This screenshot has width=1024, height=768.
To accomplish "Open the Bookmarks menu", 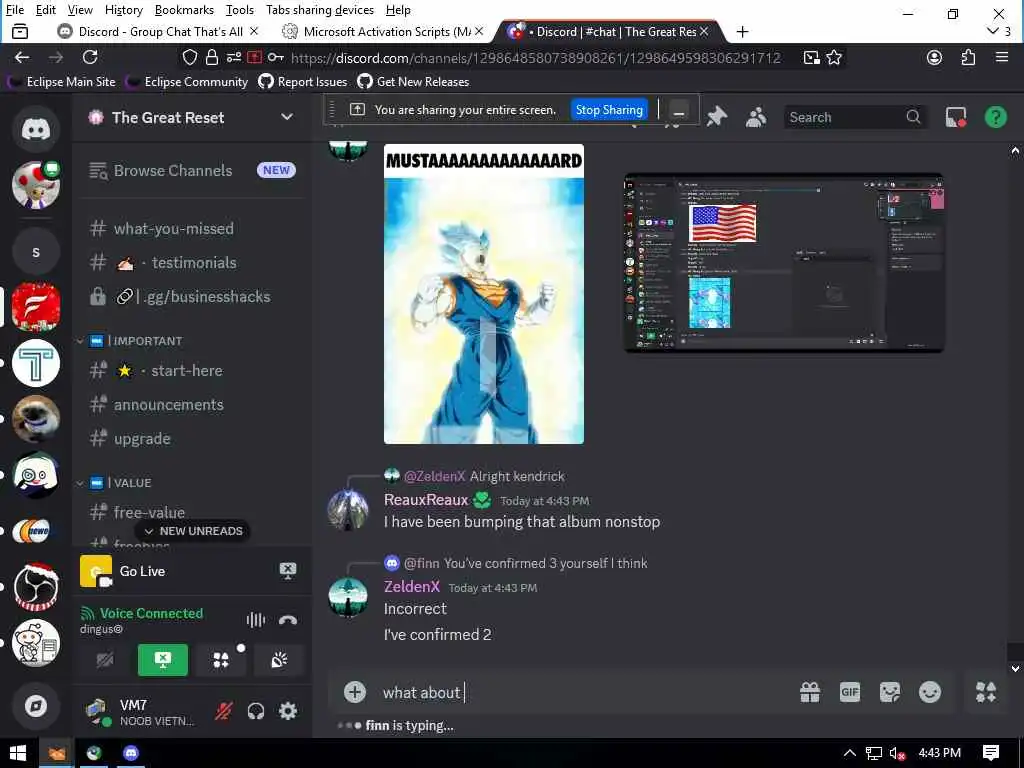I will click(x=184, y=10).
